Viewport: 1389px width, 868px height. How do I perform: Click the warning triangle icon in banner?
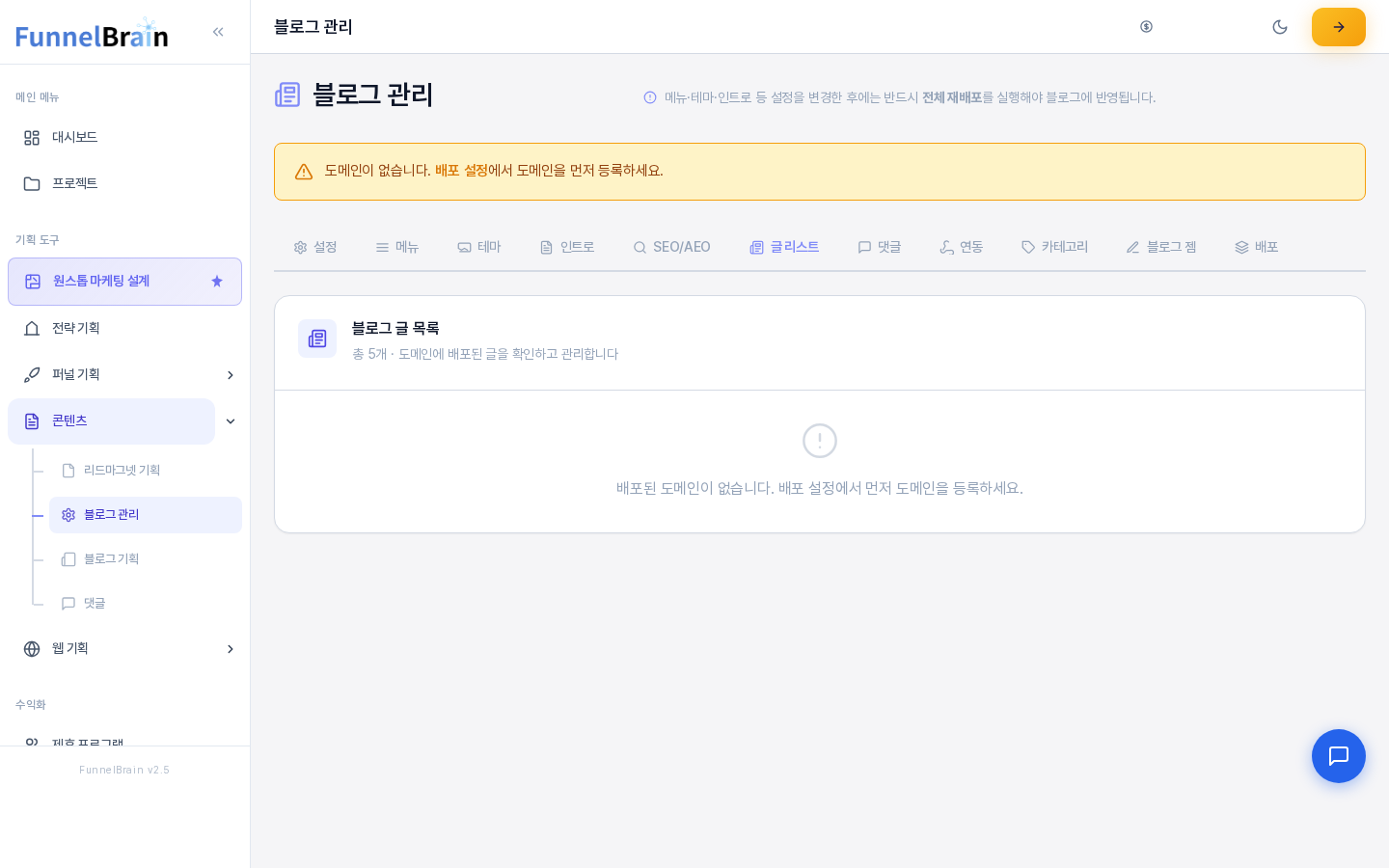(304, 172)
